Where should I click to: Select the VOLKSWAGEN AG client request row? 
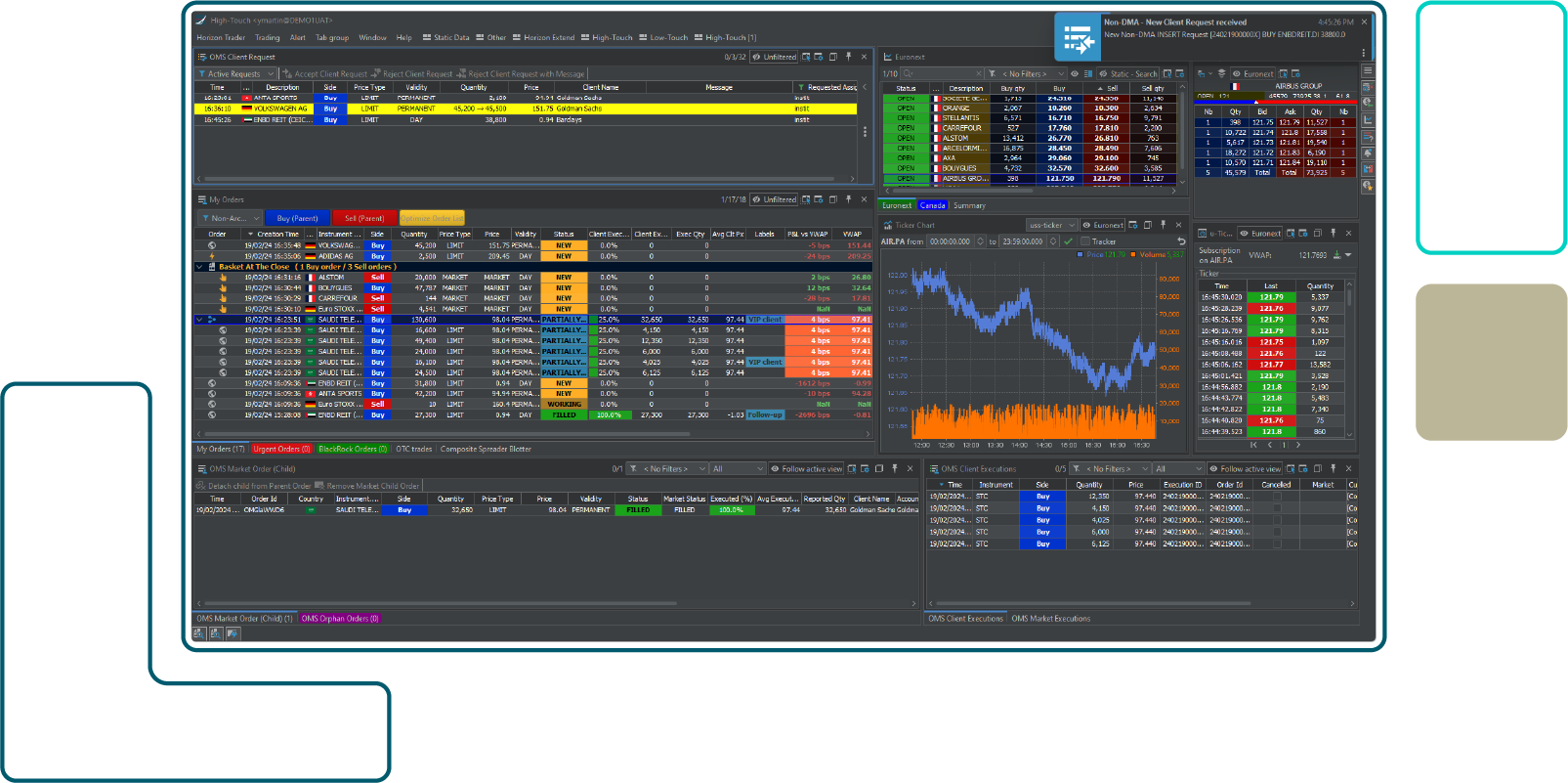(x=527, y=109)
